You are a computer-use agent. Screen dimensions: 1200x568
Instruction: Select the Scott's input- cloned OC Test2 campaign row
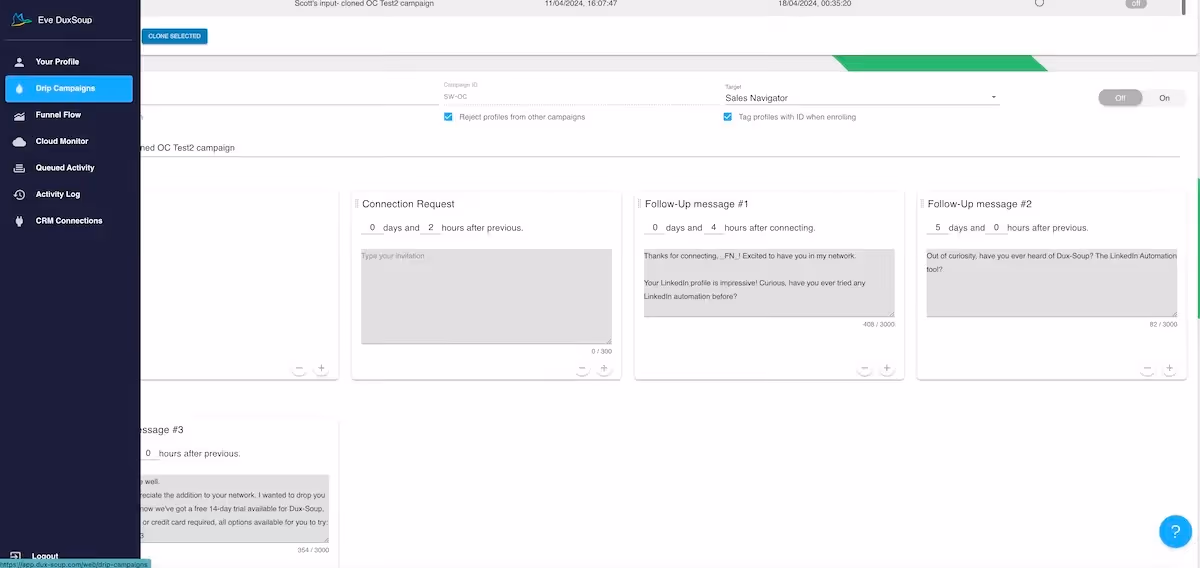(660, 5)
